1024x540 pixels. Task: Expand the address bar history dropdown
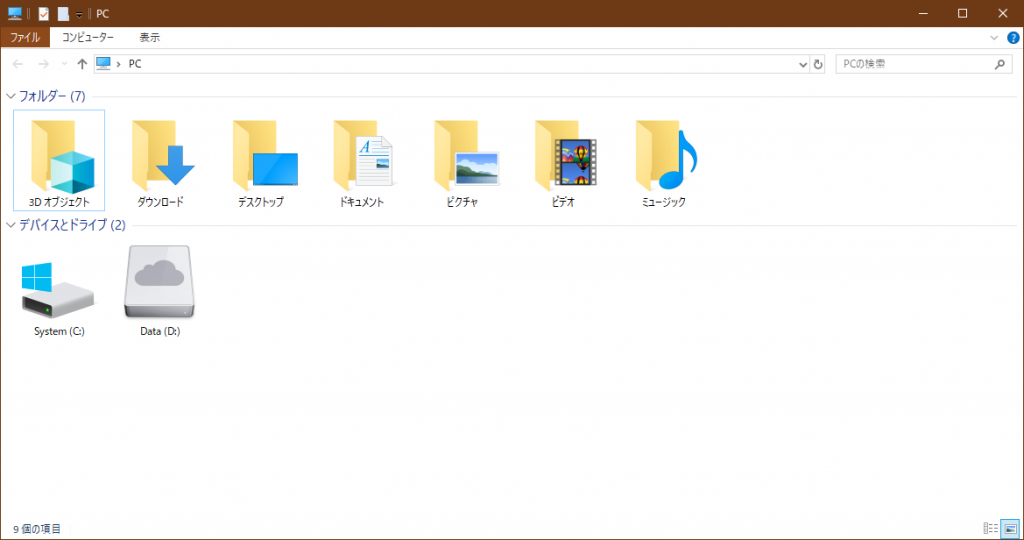coord(803,64)
